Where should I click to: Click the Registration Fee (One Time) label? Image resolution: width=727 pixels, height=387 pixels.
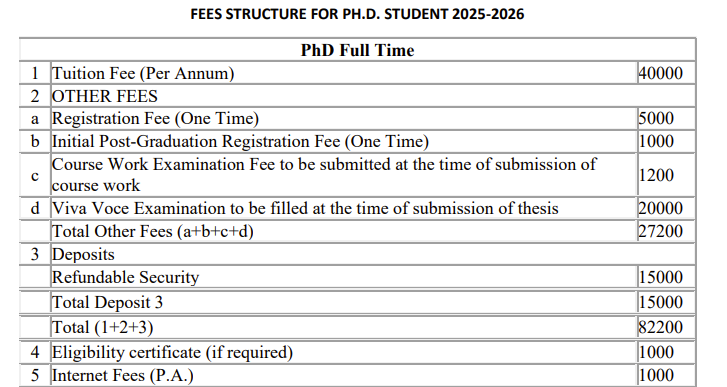(155, 118)
